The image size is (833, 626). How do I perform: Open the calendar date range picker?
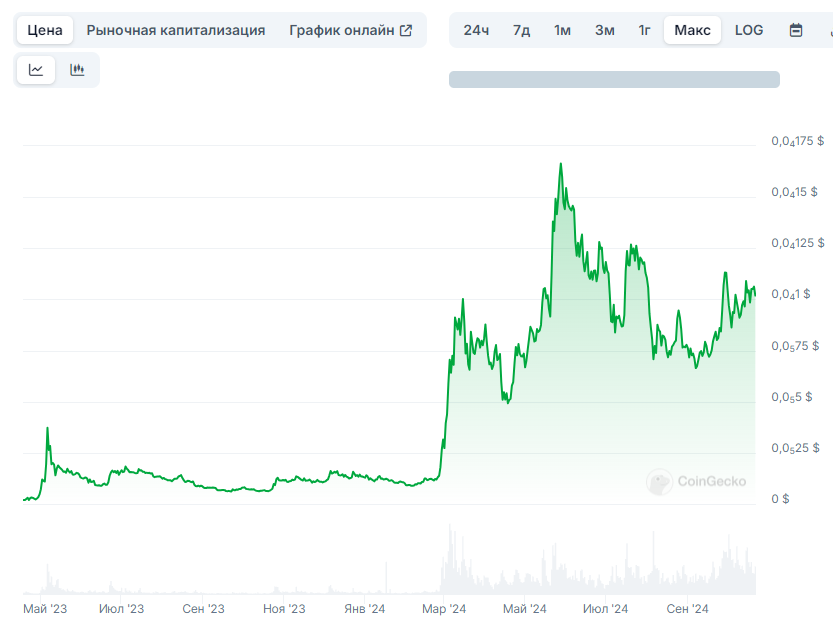click(796, 30)
